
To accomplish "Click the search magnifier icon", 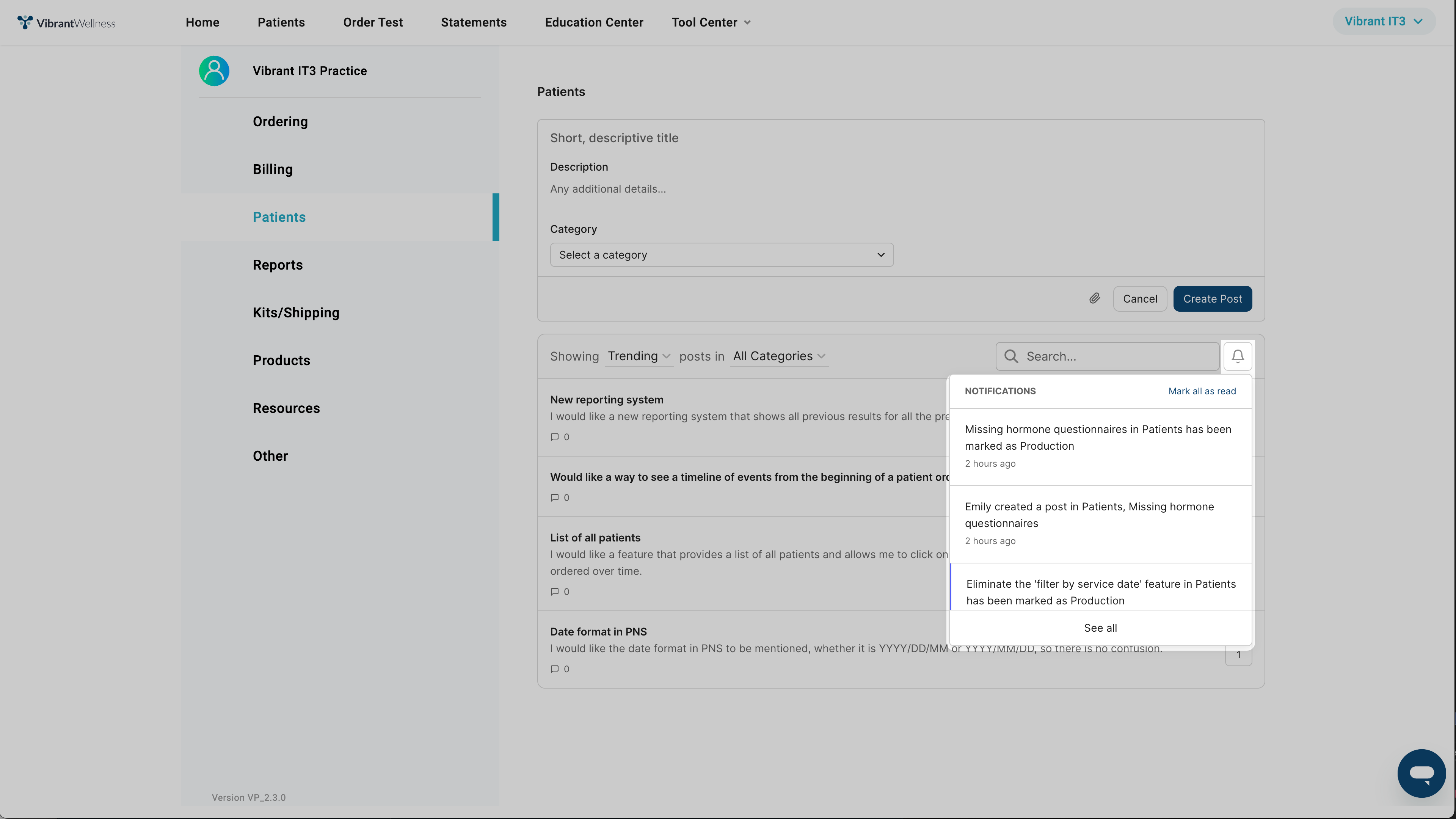I will click(1011, 356).
